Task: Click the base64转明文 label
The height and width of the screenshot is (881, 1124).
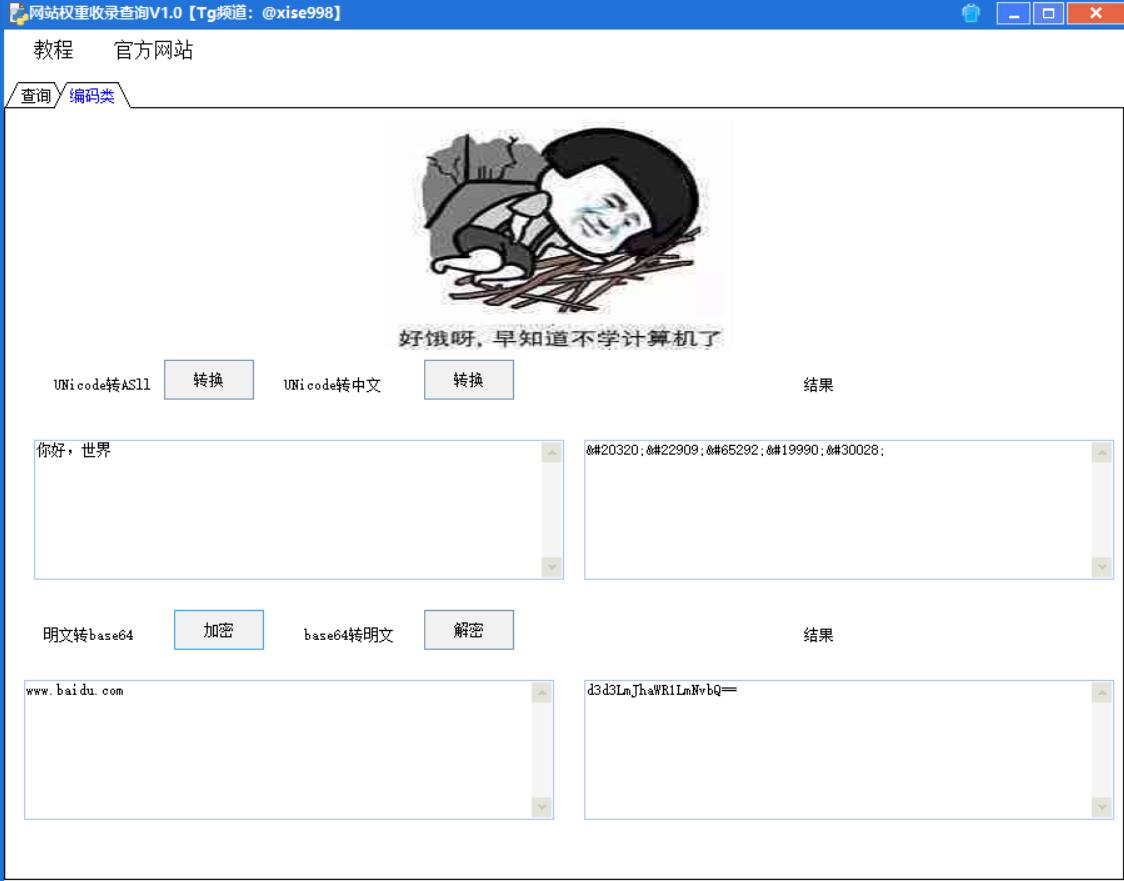Action: point(349,634)
